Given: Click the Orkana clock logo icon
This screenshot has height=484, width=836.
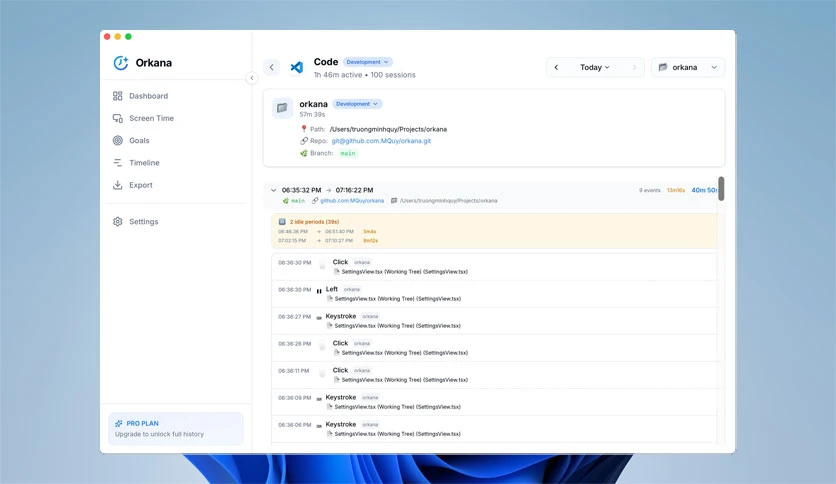Looking at the screenshot, I should pos(120,63).
